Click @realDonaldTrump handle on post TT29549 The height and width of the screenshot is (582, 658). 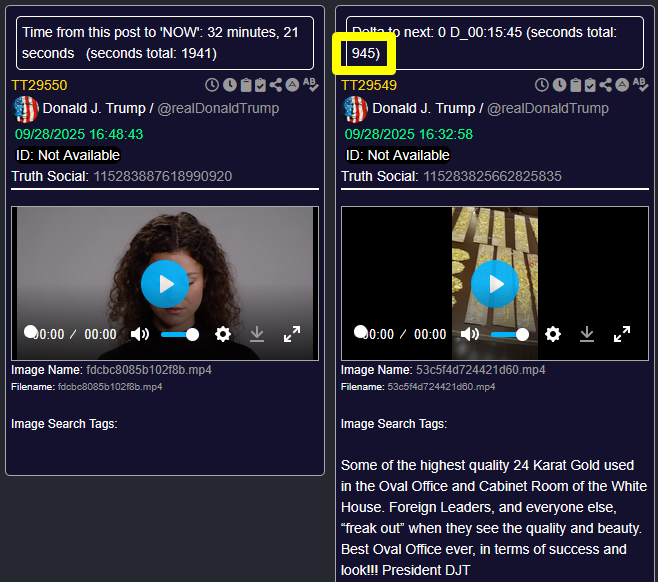tap(548, 108)
